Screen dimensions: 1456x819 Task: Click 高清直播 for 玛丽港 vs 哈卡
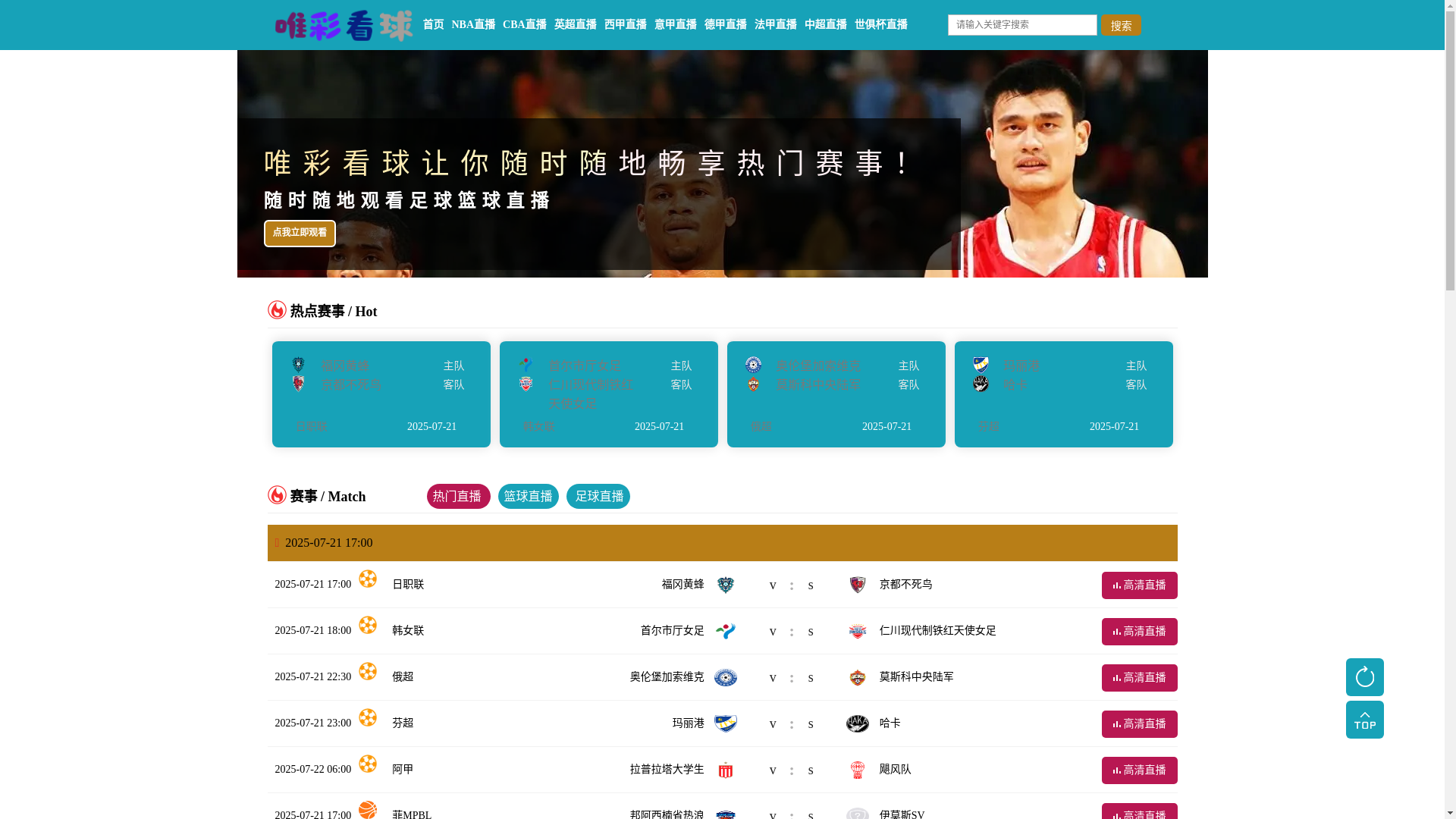tap(1139, 724)
